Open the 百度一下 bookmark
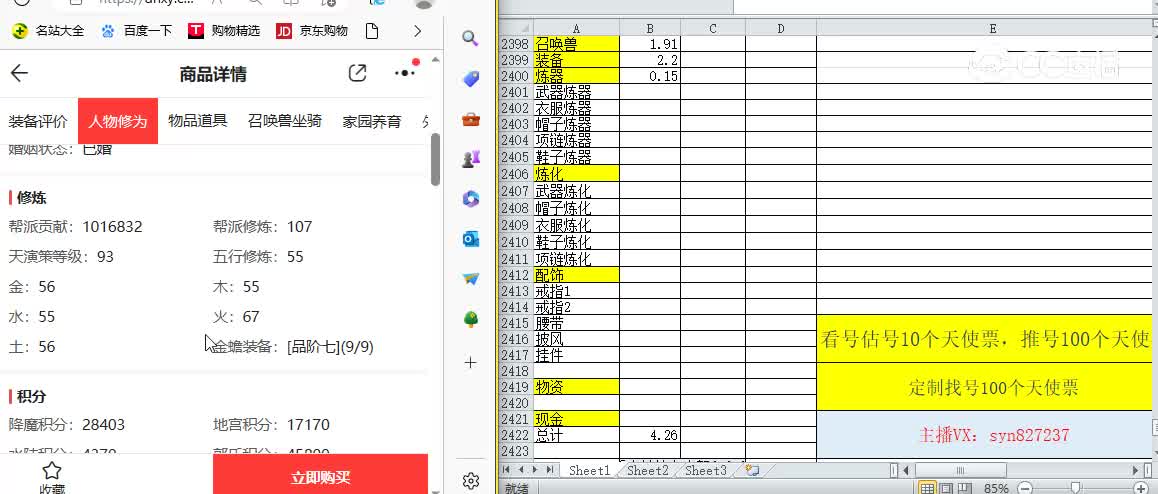The width and height of the screenshot is (1158, 494). pyautogui.click(x=136, y=31)
